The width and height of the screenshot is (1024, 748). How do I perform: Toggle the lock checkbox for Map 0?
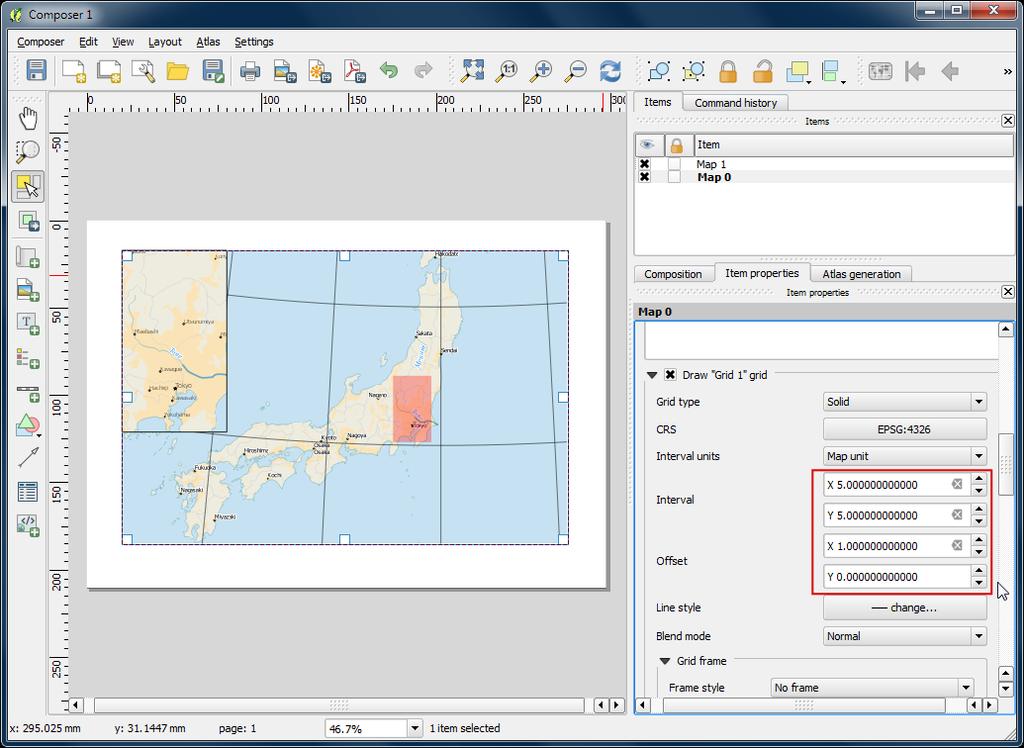[675, 177]
